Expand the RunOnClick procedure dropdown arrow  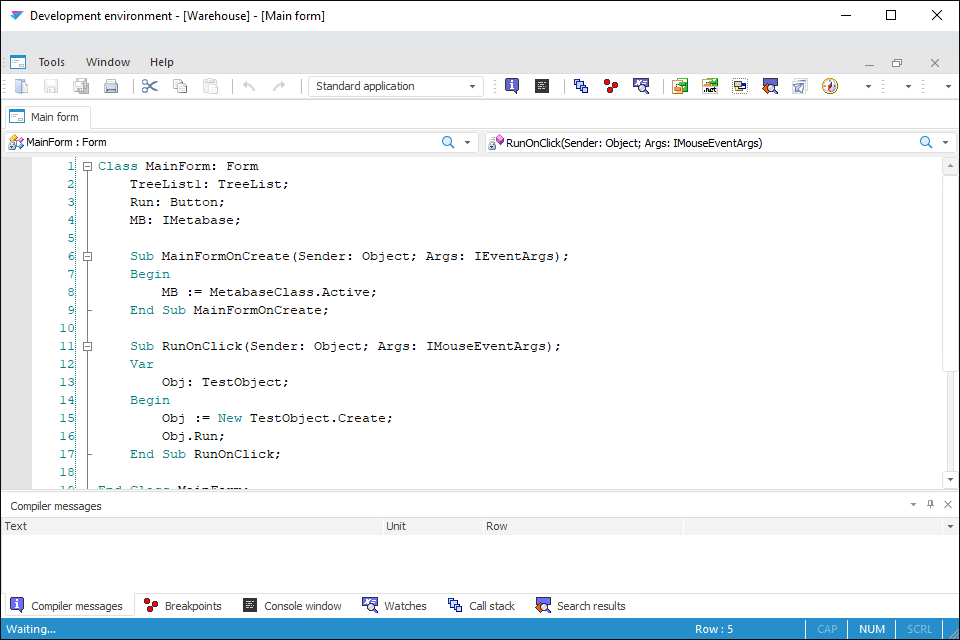click(x=946, y=143)
